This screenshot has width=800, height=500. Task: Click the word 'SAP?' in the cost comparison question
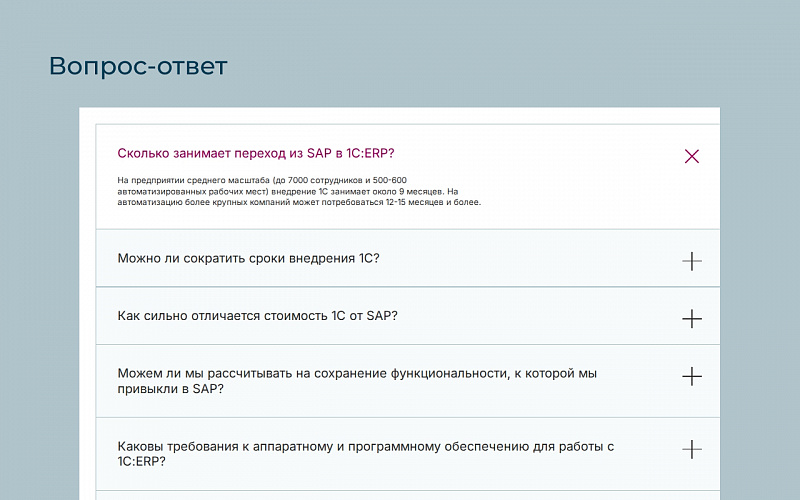click(x=382, y=316)
